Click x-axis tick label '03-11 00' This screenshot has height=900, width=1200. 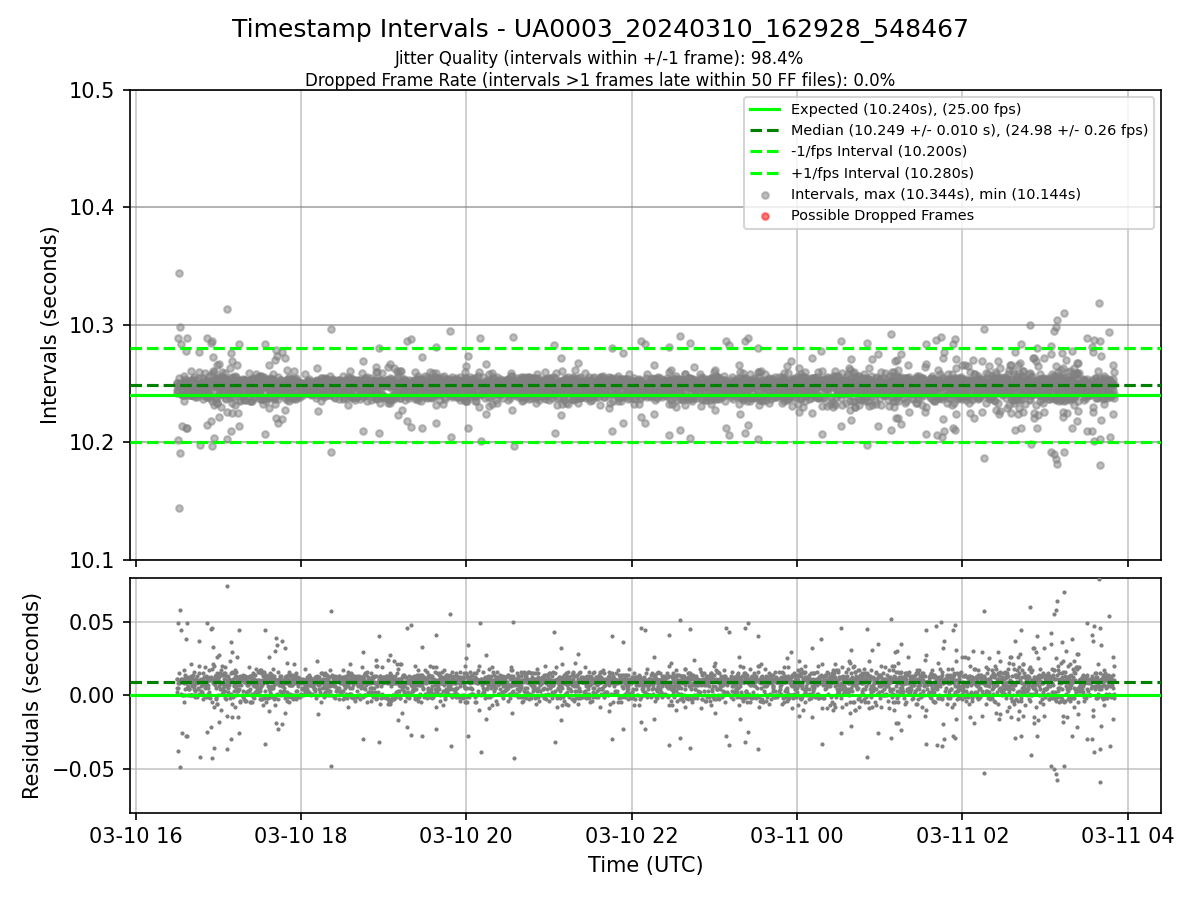pos(797,834)
